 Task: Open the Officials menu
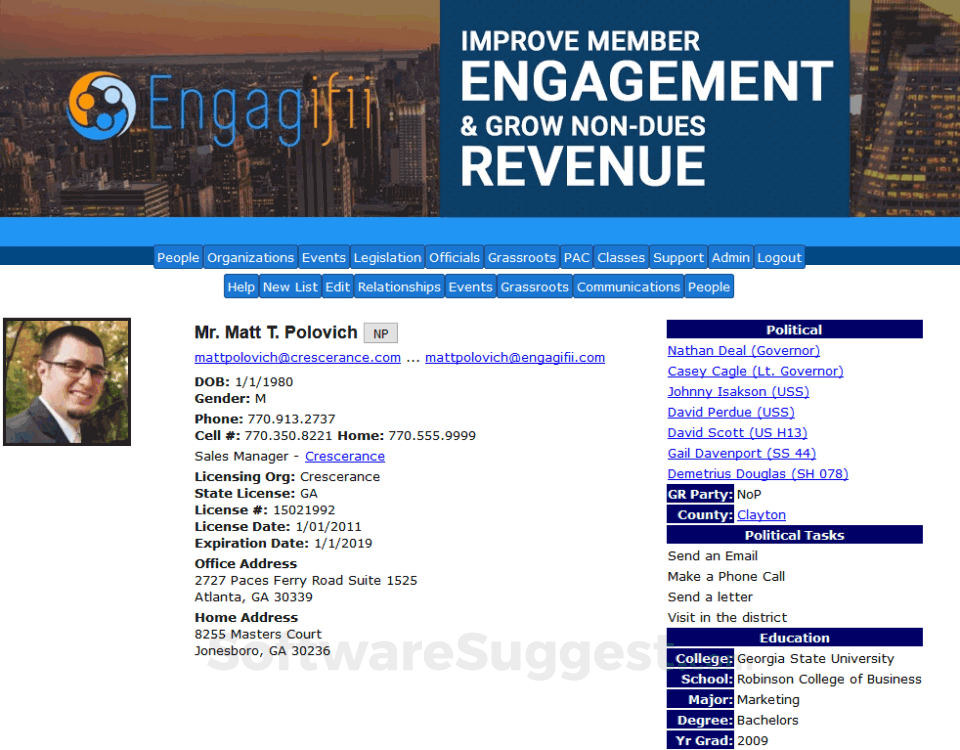454,257
